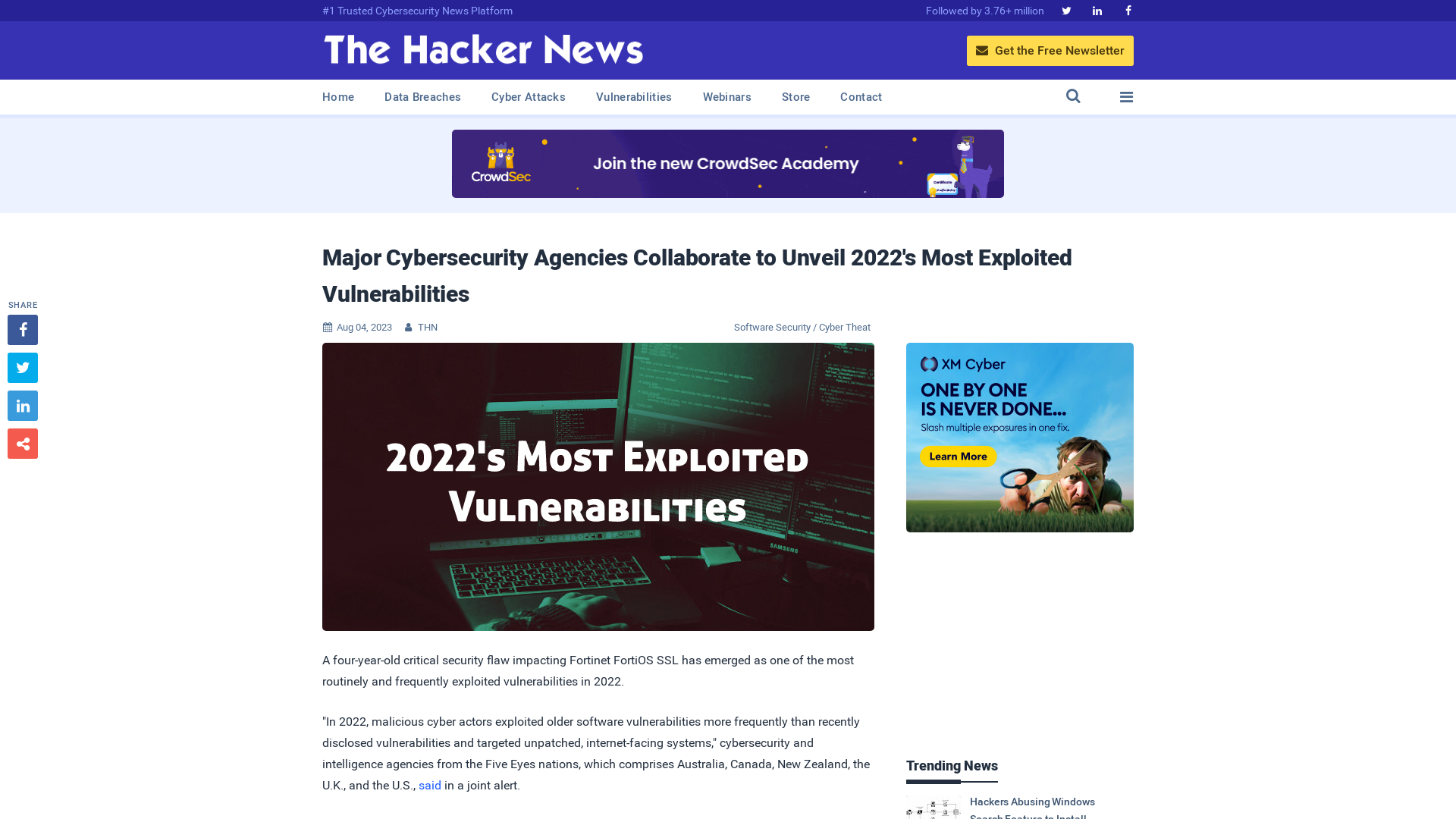Open the Vulnerabilities nav menu item
This screenshot has height=819, width=1456.
(x=634, y=96)
